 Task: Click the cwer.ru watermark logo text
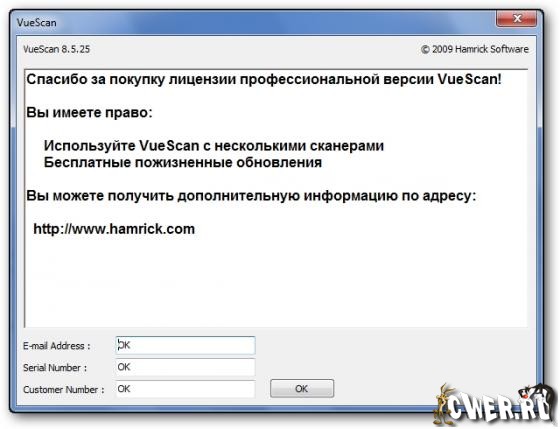coord(500,407)
